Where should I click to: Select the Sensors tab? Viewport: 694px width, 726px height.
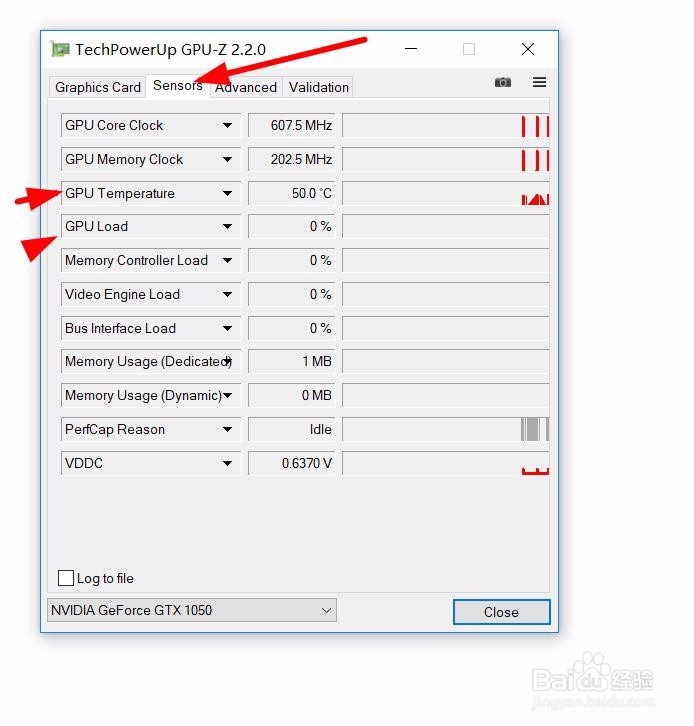pyautogui.click(x=178, y=86)
